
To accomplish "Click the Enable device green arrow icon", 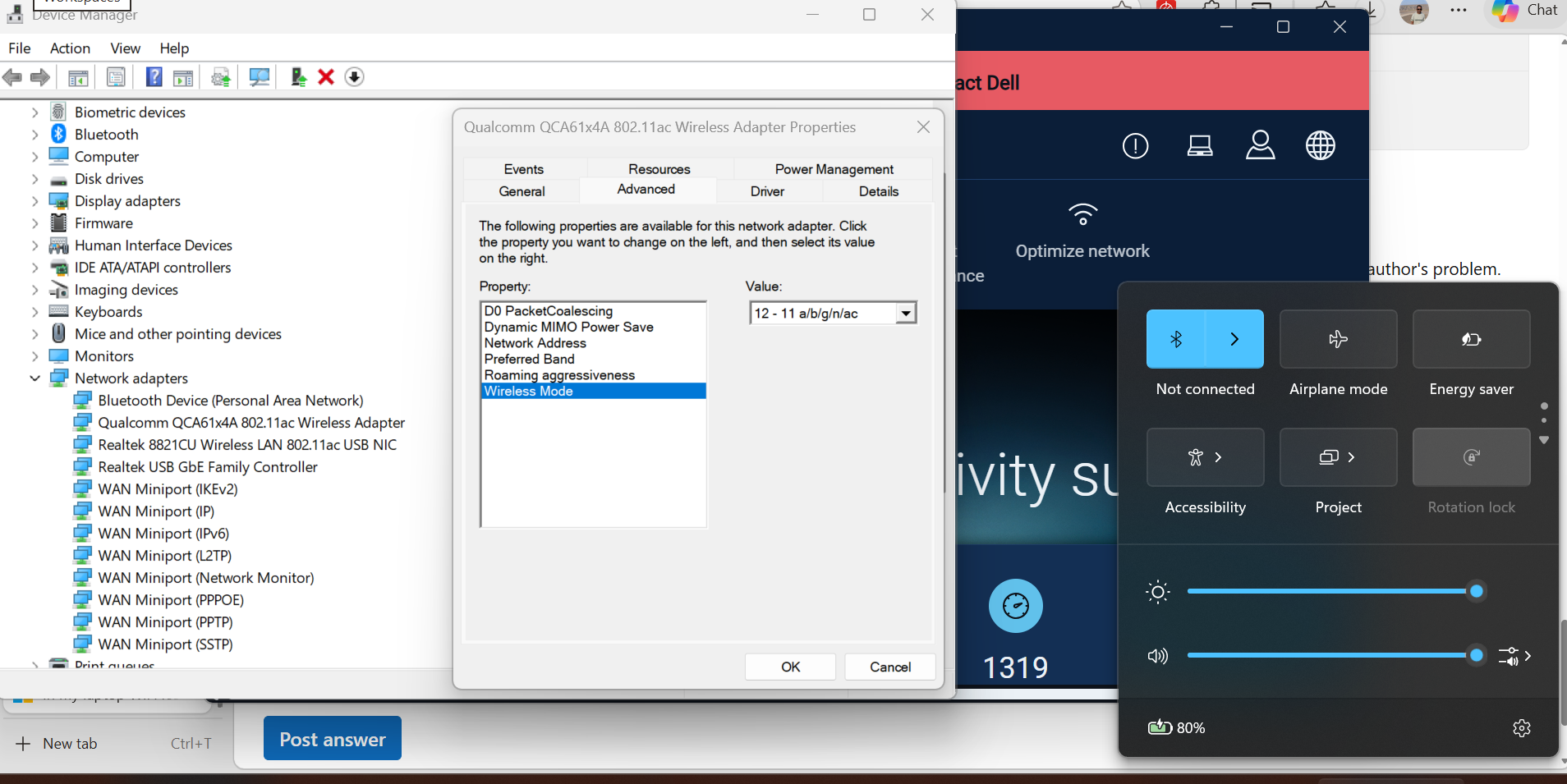I will tap(298, 77).
